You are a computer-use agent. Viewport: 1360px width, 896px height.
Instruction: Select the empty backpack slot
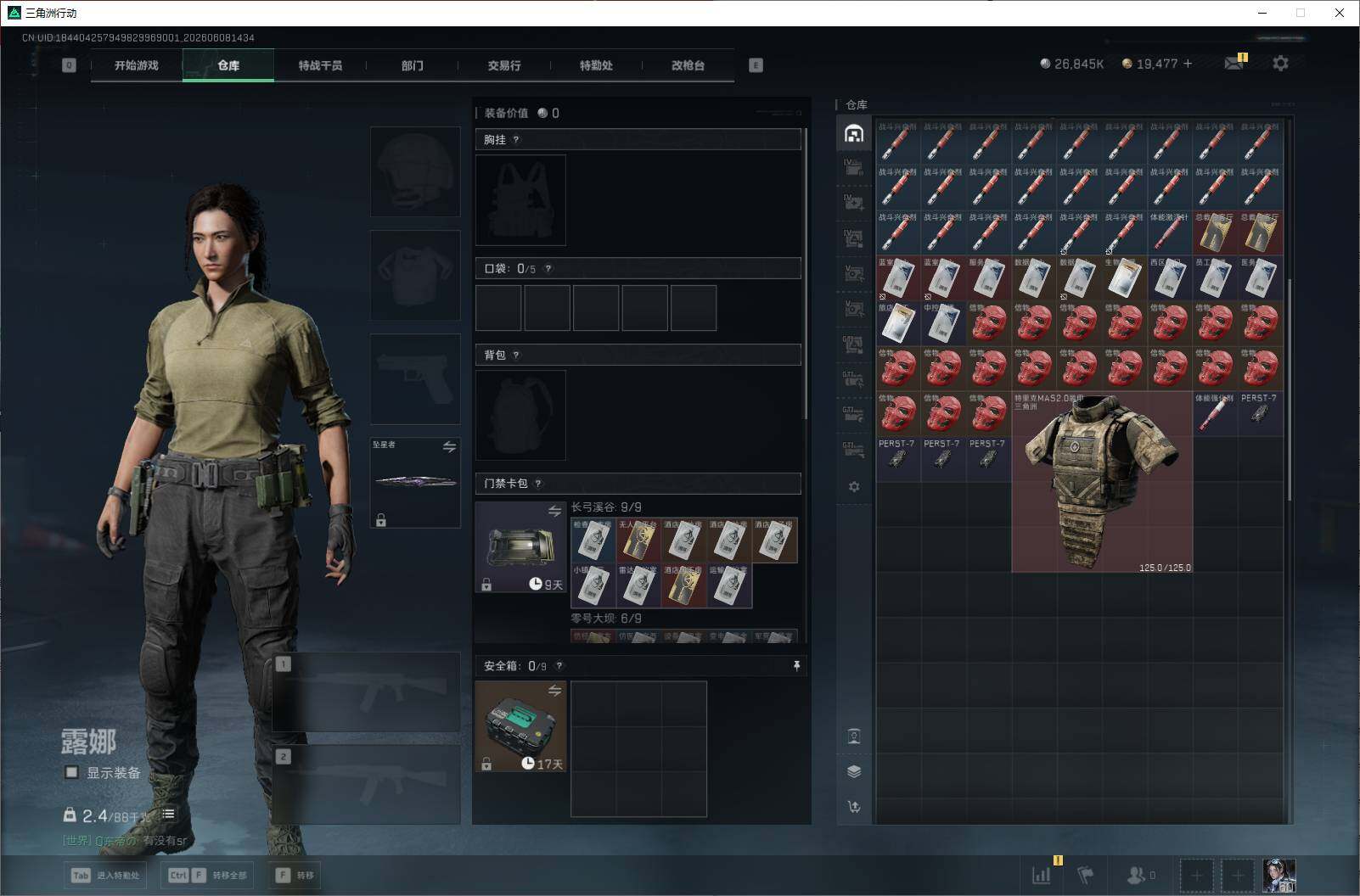[x=520, y=415]
